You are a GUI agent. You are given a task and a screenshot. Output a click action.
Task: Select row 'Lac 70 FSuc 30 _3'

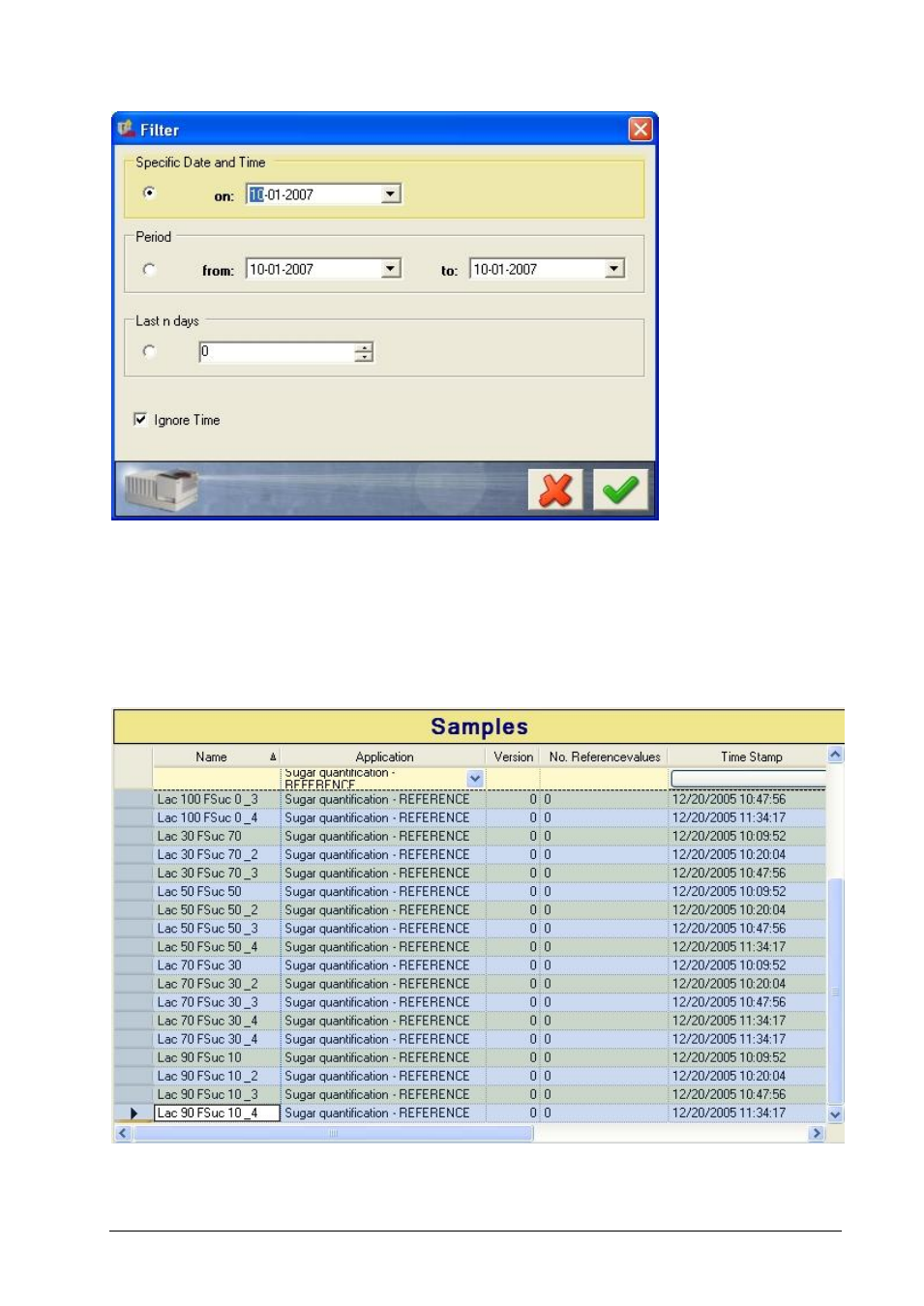point(470,1002)
